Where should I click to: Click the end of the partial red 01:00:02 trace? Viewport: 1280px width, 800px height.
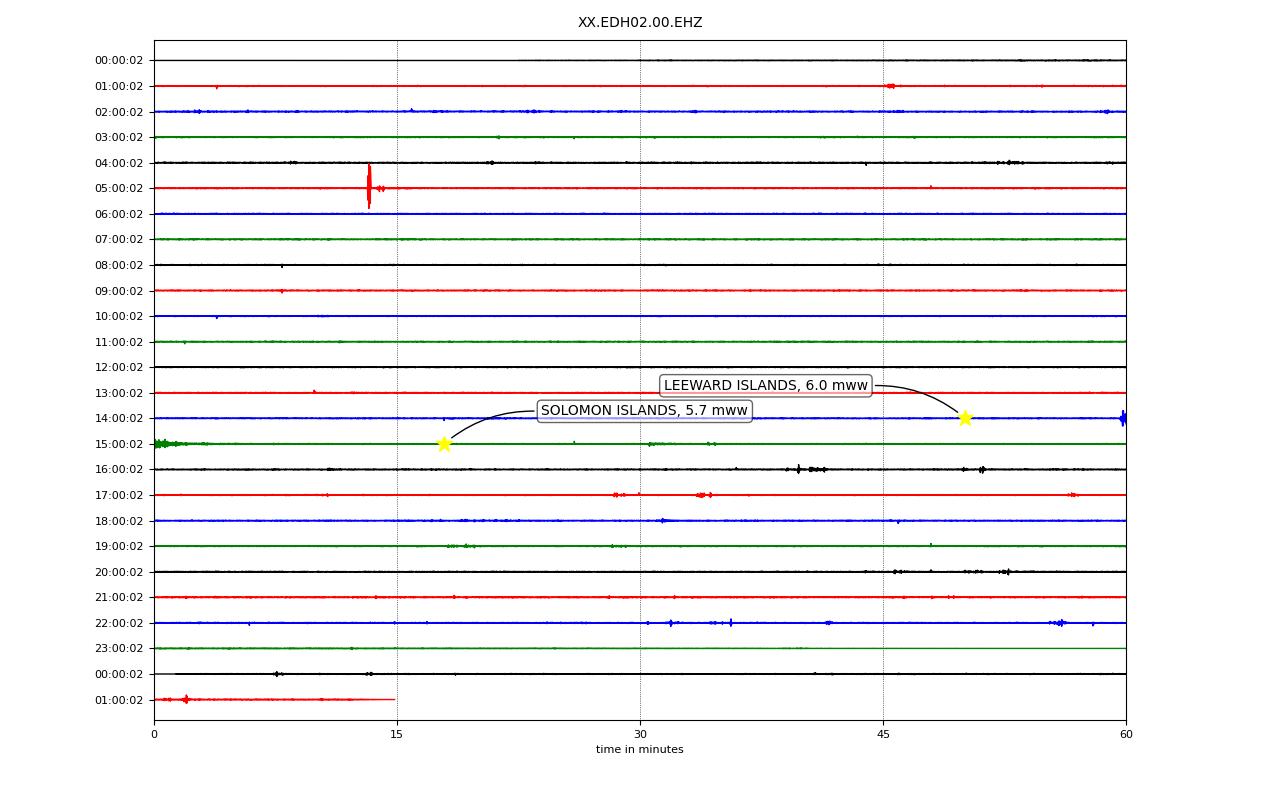394,699
